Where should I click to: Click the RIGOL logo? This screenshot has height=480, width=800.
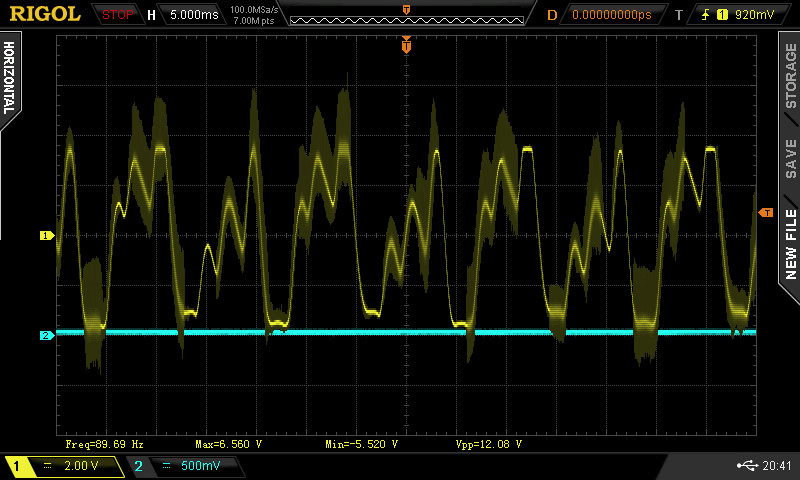tap(45, 14)
